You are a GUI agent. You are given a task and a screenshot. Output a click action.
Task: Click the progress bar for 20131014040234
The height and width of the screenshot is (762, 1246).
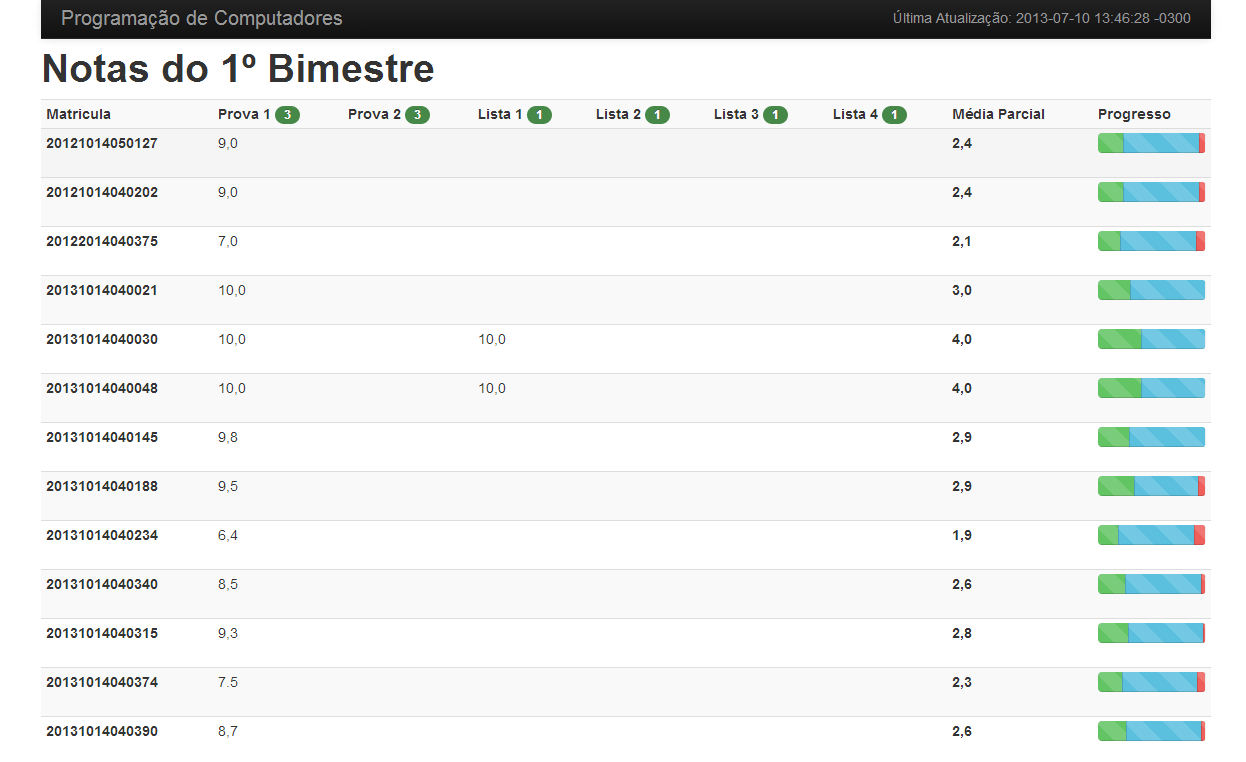(x=1151, y=535)
